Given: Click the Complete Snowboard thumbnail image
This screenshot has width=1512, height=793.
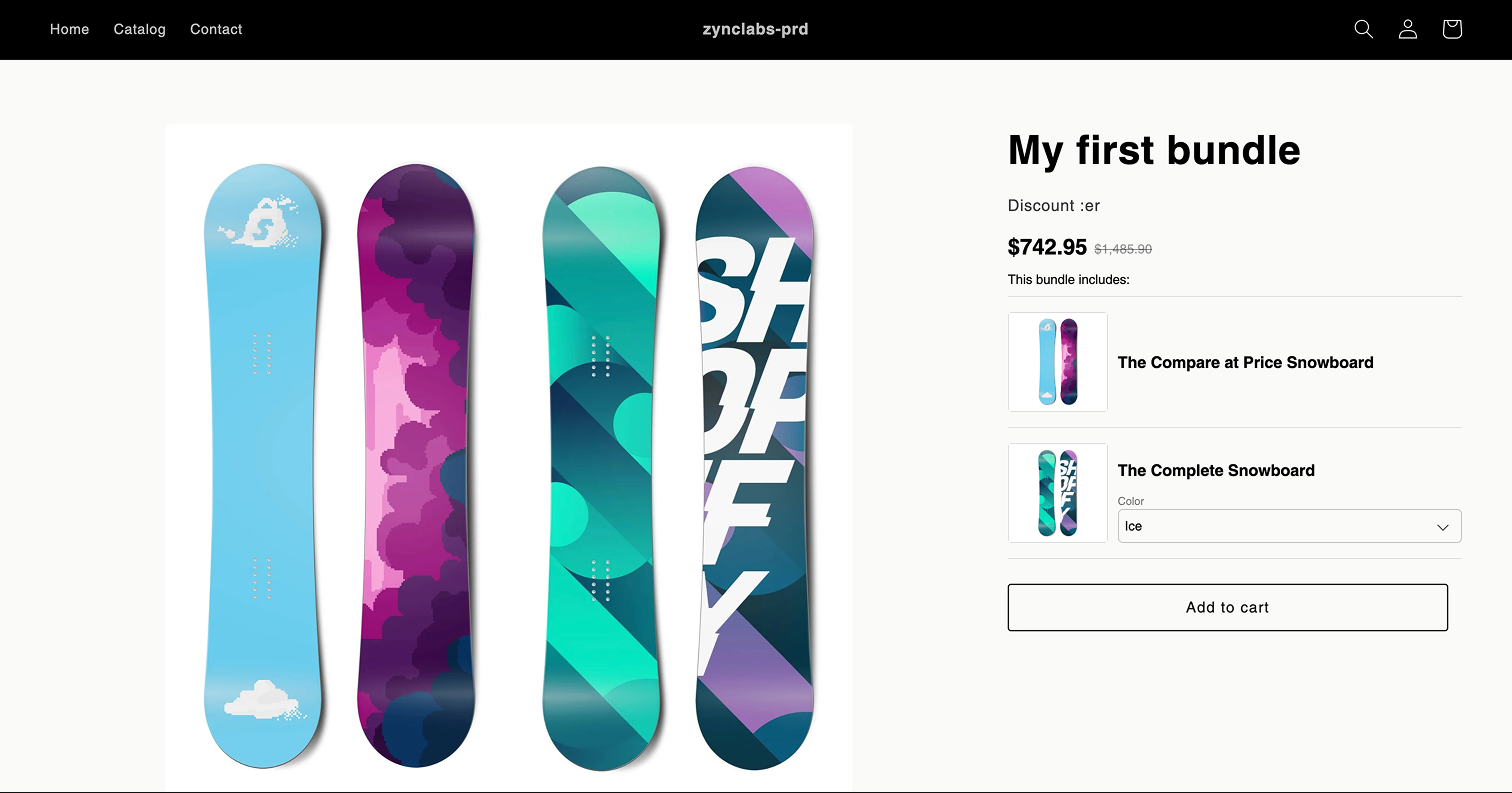Looking at the screenshot, I should point(1057,493).
